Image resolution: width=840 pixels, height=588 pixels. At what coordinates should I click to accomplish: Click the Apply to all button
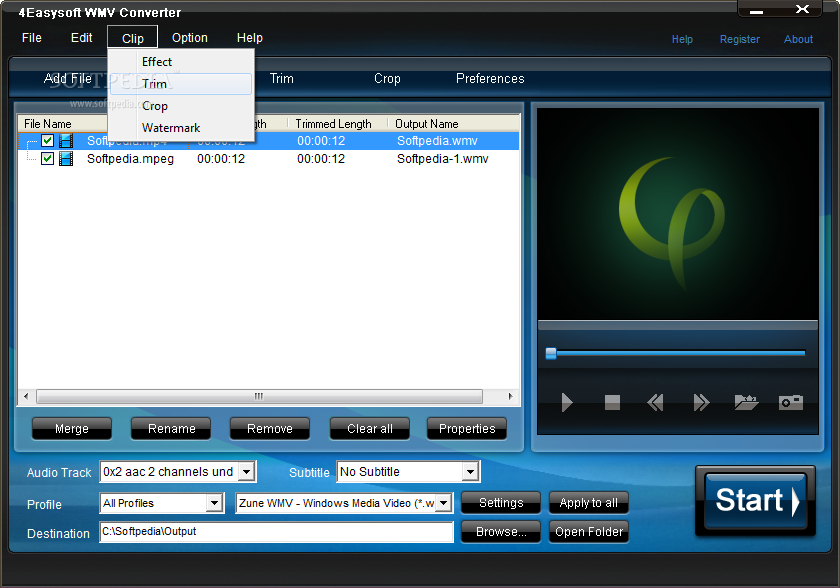point(589,502)
